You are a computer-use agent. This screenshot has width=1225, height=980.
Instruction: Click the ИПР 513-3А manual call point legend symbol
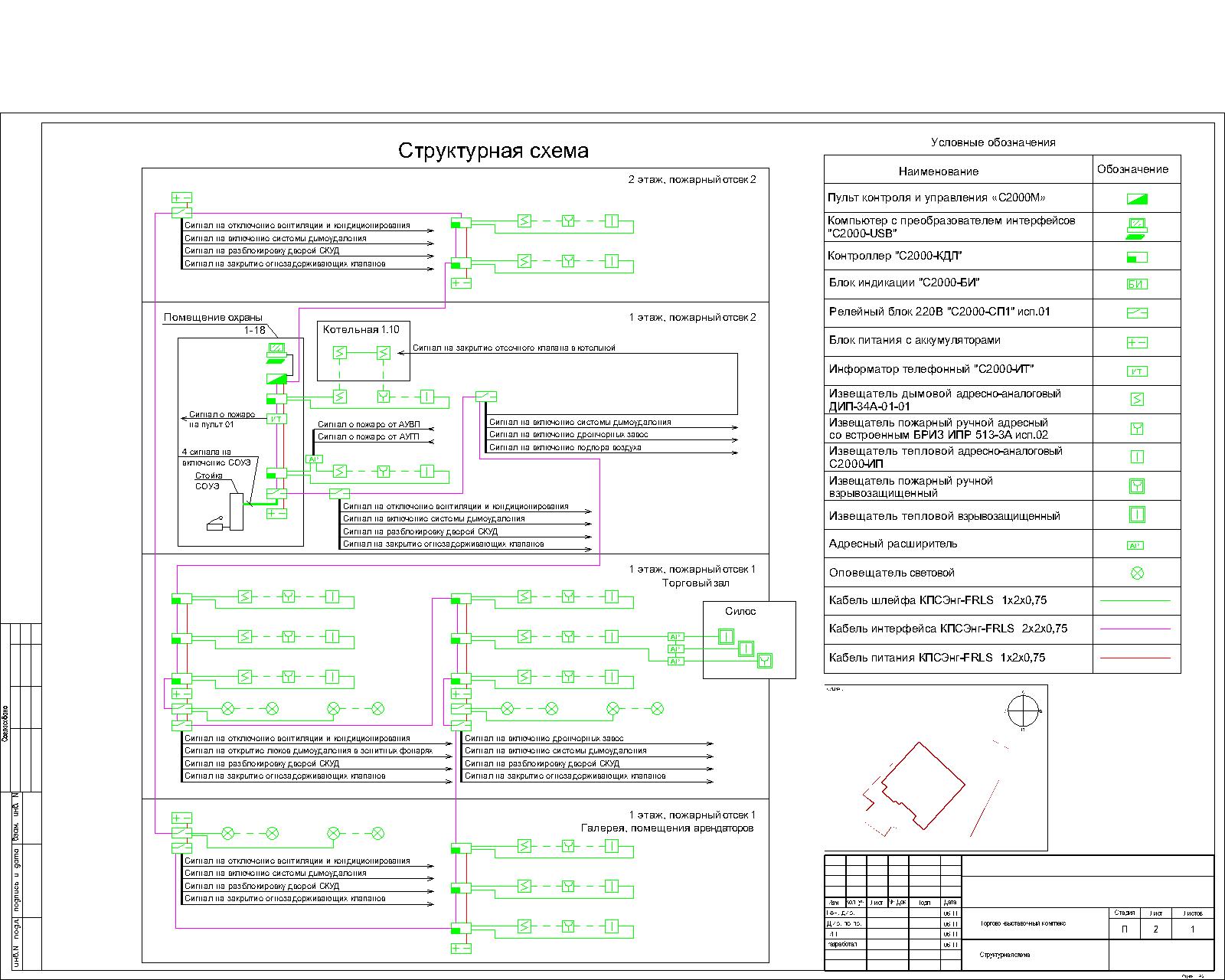click(1137, 428)
